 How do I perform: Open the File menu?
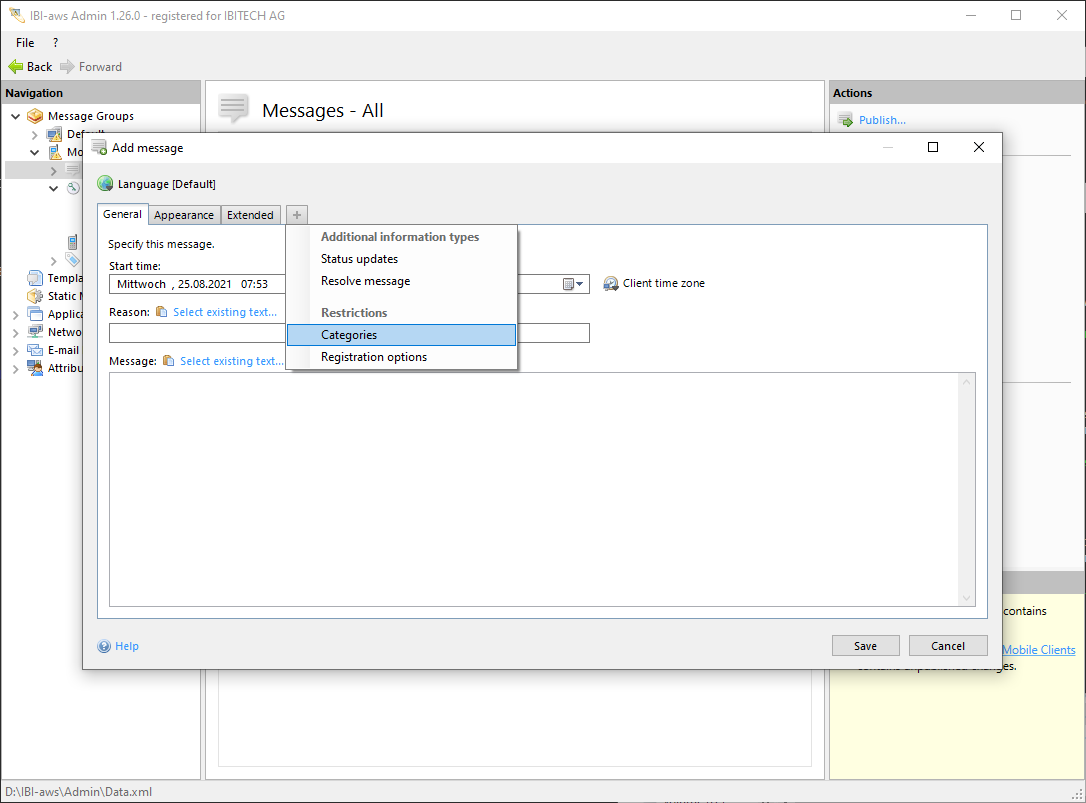point(25,43)
